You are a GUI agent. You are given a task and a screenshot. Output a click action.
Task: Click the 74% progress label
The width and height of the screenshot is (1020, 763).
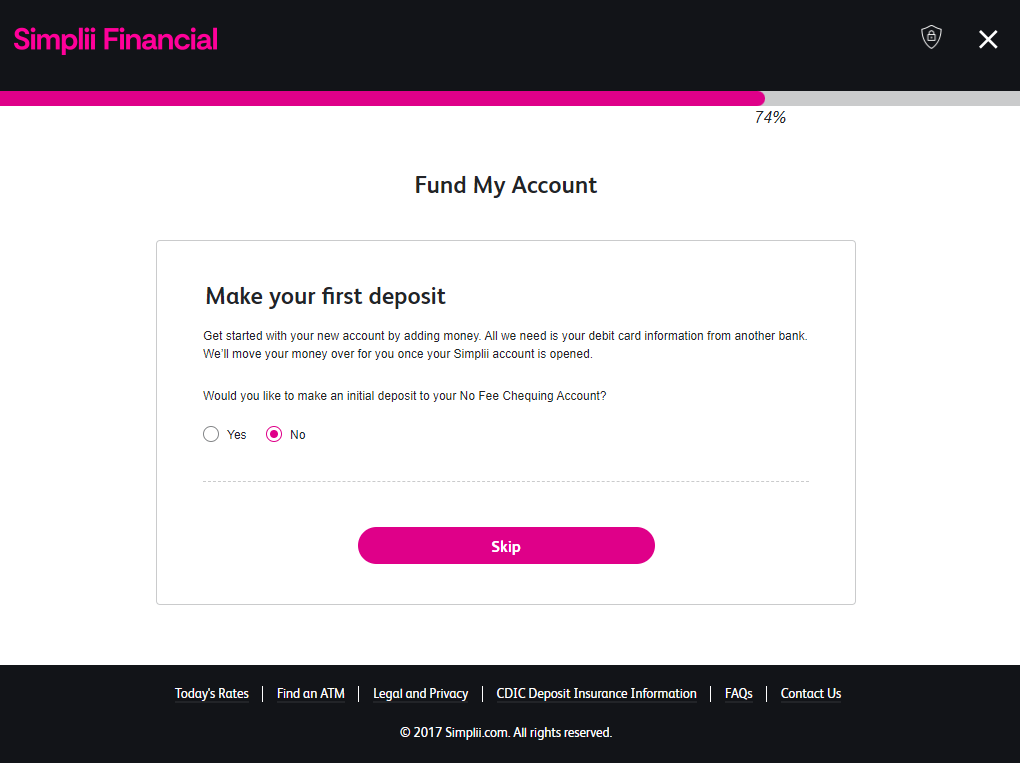pyautogui.click(x=770, y=118)
